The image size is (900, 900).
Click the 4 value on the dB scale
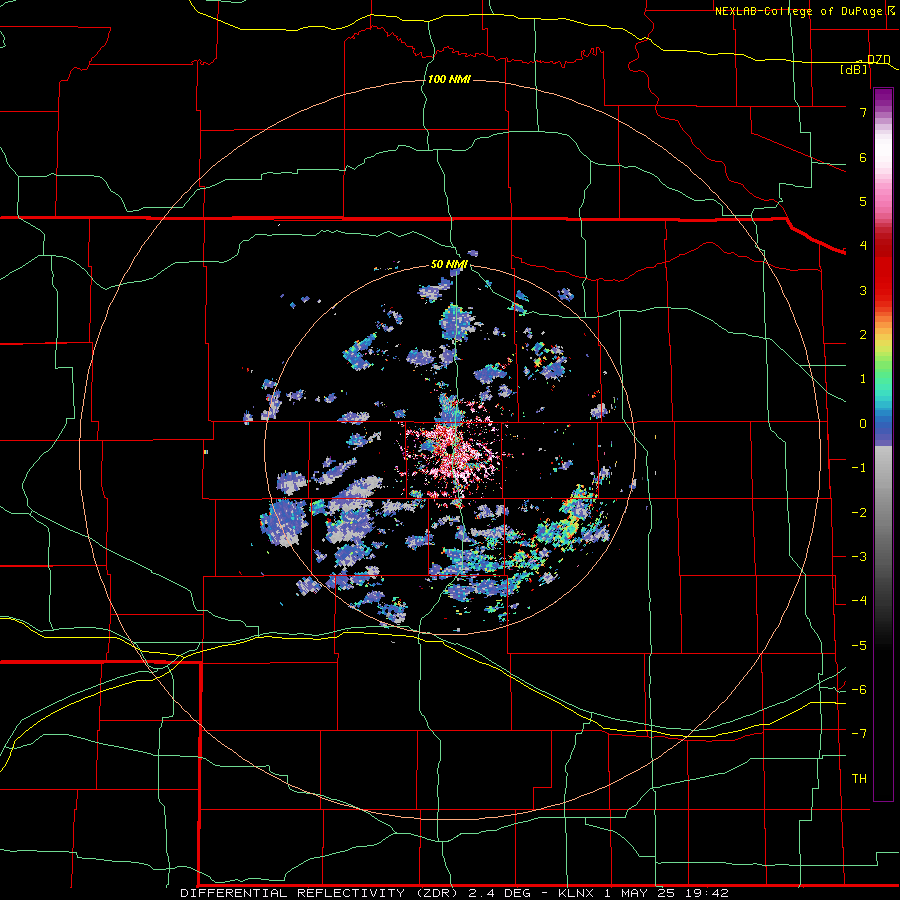(x=863, y=246)
